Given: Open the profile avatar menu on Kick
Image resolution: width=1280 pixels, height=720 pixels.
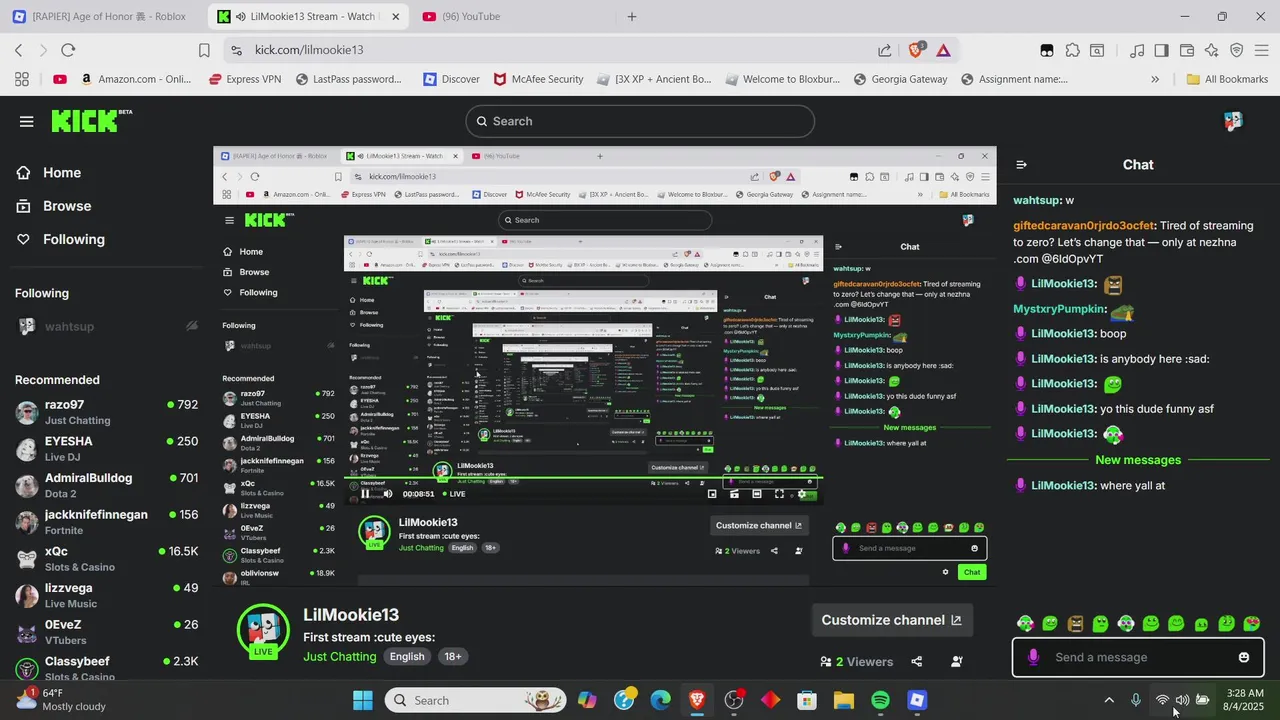Looking at the screenshot, I should click(x=1233, y=121).
